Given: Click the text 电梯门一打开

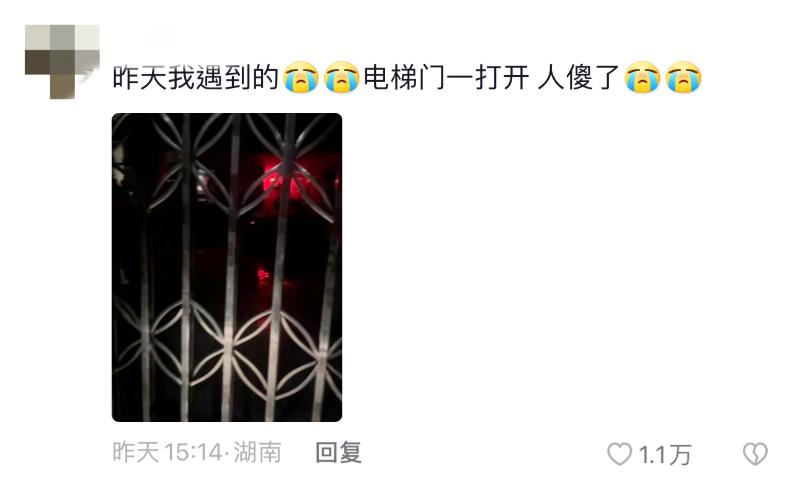Looking at the screenshot, I should pyautogui.click(x=446, y=78).
